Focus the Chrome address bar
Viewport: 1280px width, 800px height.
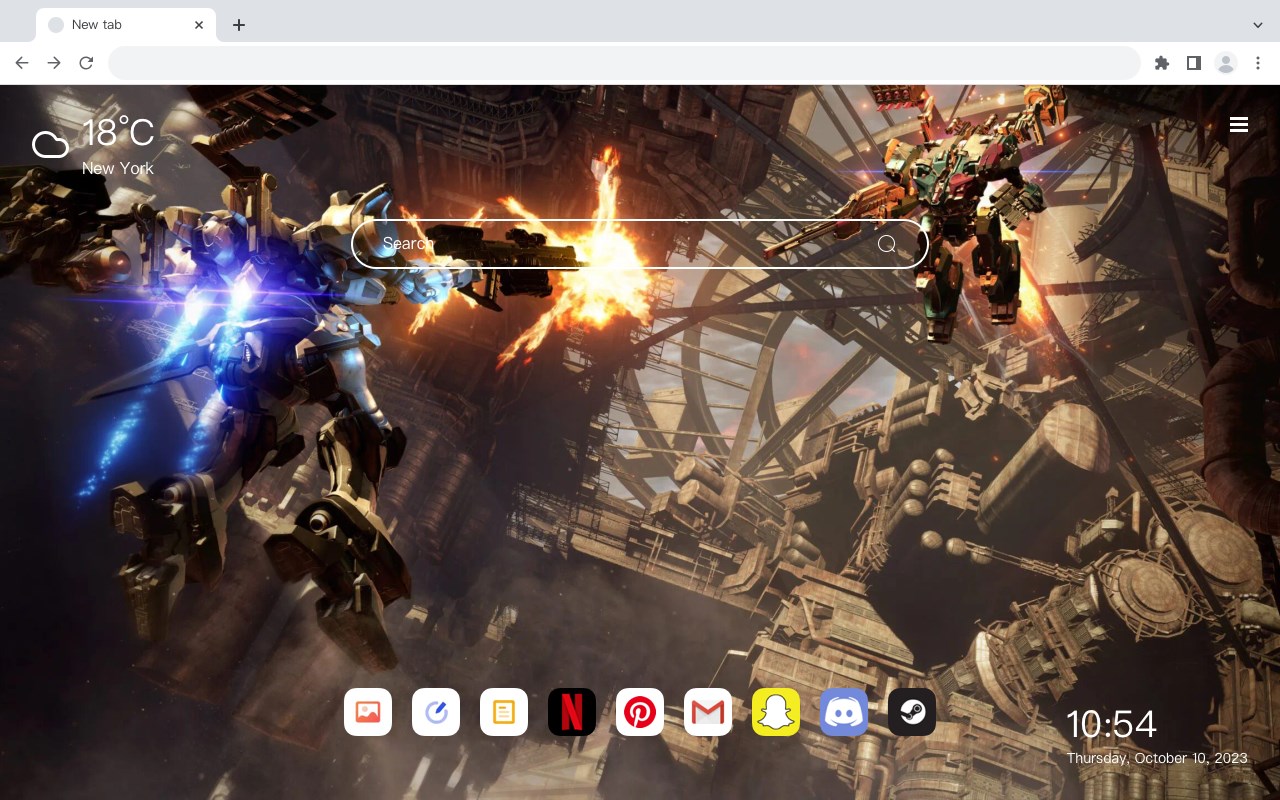[624, 63]
